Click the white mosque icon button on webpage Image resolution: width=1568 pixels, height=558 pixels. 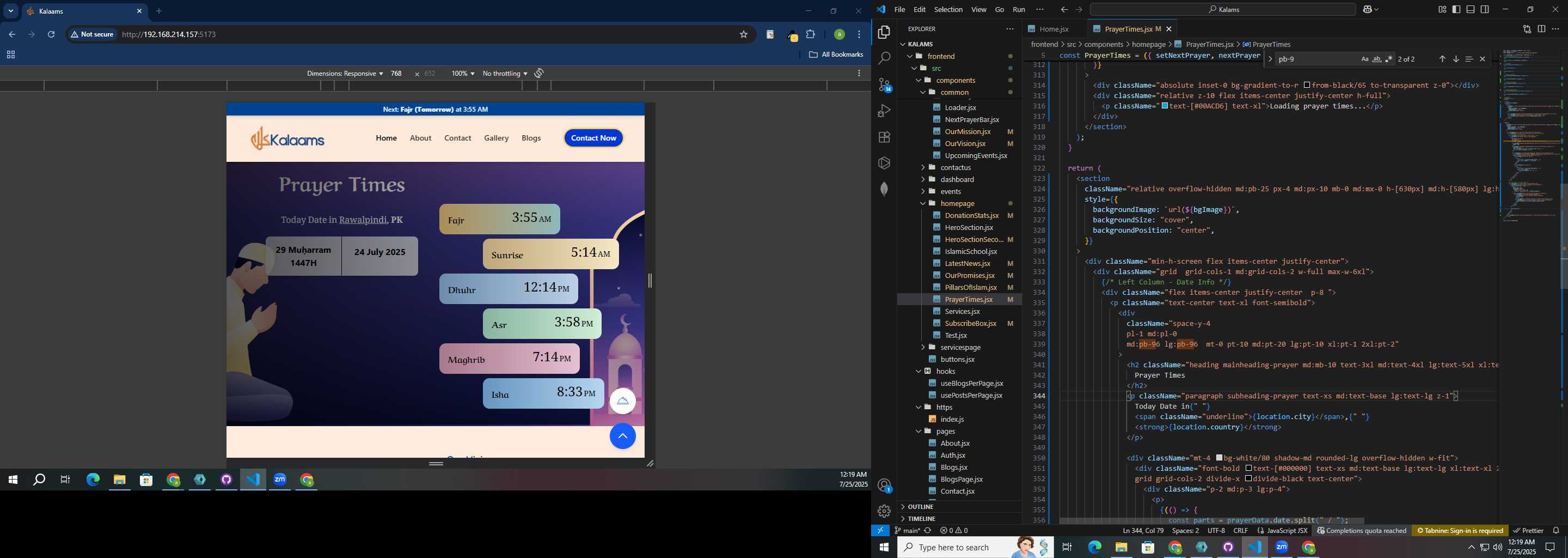tap(623, 401)
